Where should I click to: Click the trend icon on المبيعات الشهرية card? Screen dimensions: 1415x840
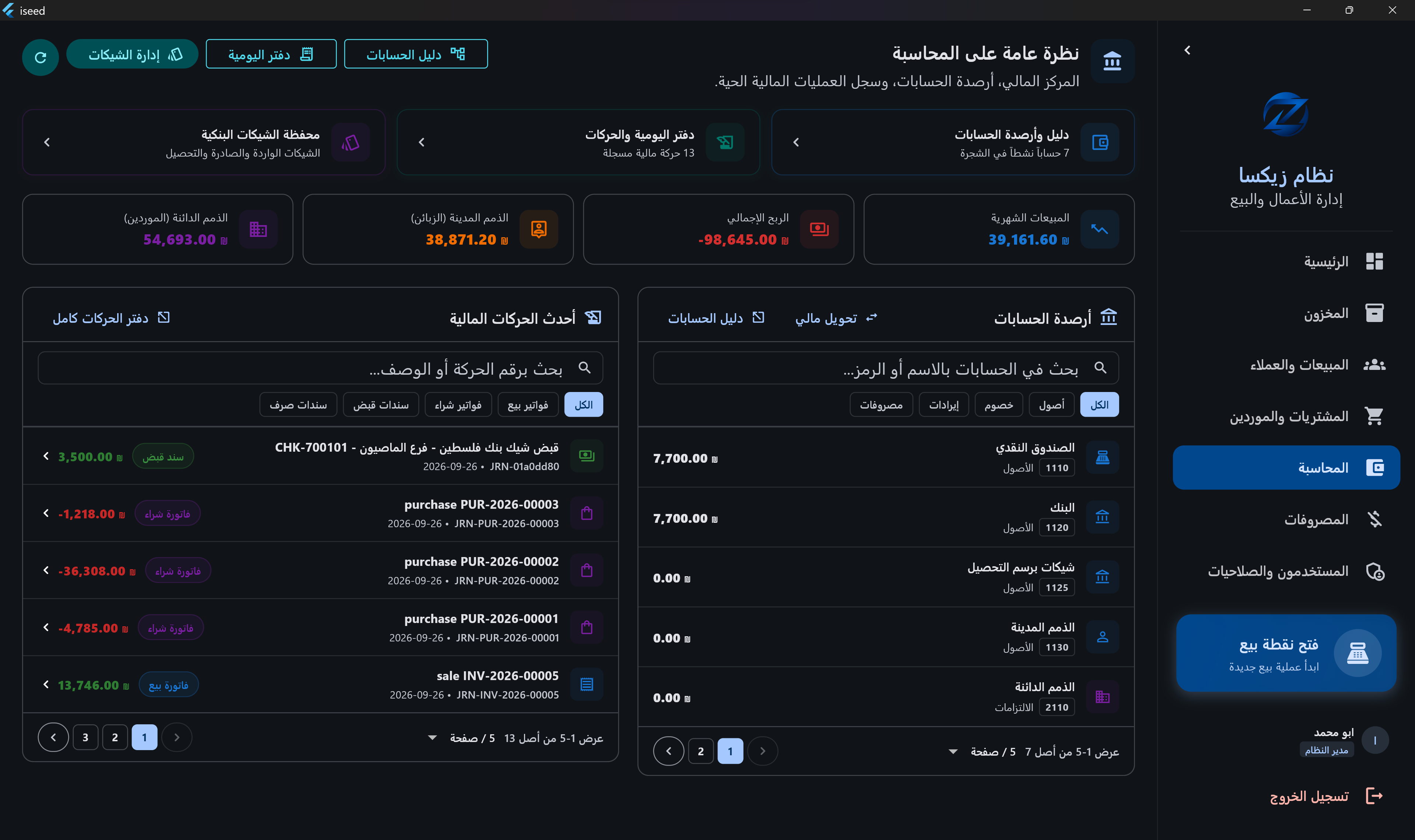click(x=1100, y=229)
